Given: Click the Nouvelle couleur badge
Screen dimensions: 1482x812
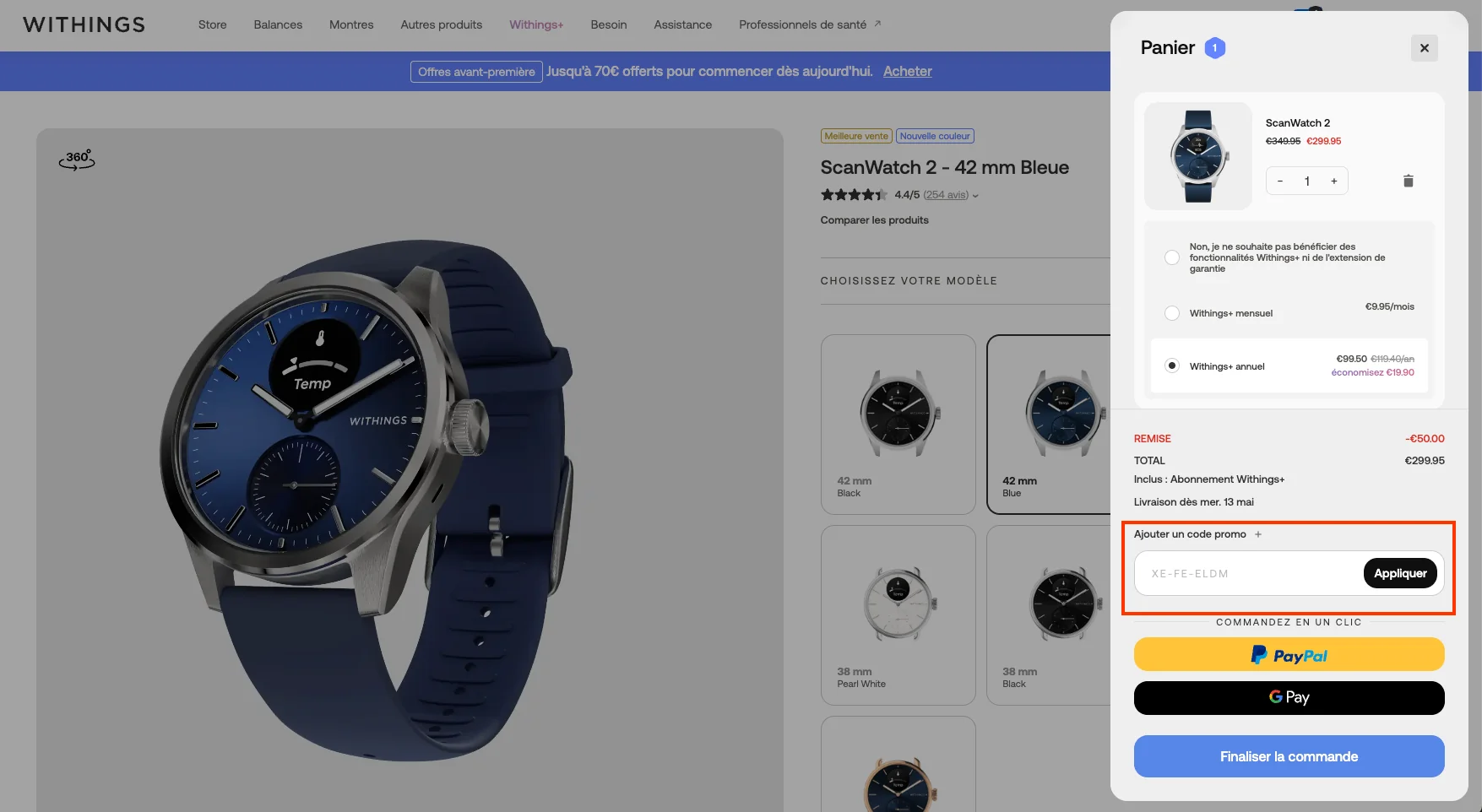Looking at the screenshot, I should (935, 136).
